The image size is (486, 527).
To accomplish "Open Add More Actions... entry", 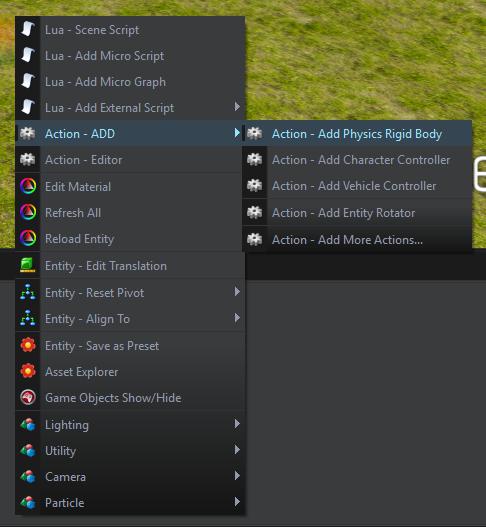I will [357, 239].
